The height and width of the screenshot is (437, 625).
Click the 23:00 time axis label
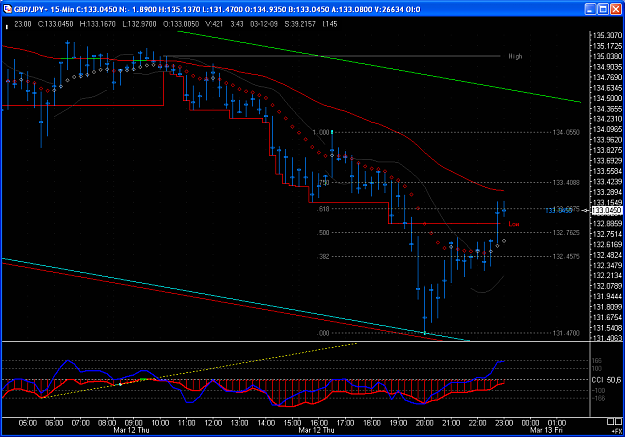click(x=504, y=423)
